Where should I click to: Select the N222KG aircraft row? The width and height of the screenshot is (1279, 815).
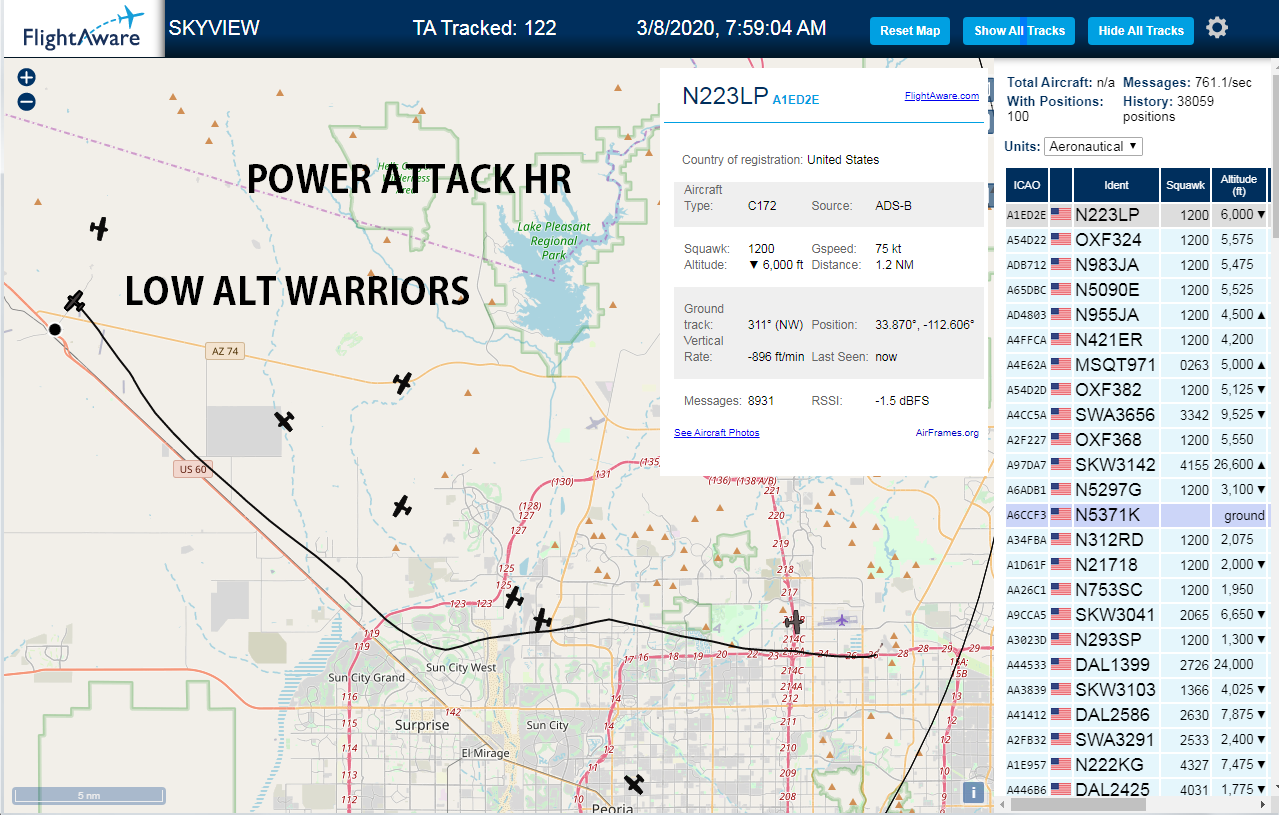(1137, 765)
